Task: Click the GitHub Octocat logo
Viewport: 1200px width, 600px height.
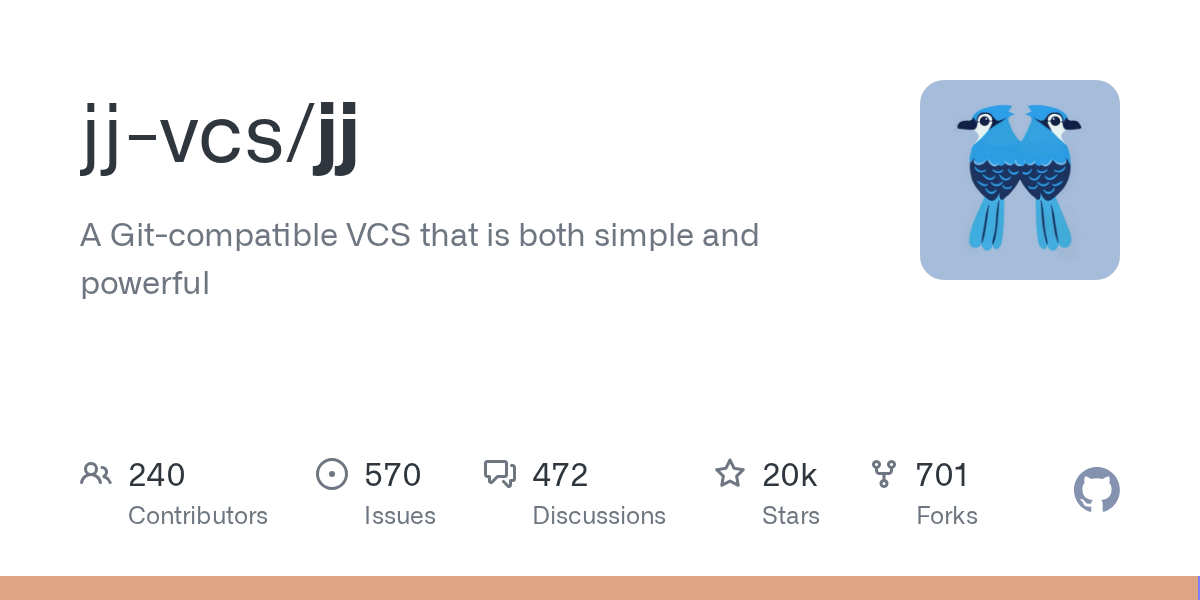Action: (1097, 490)
